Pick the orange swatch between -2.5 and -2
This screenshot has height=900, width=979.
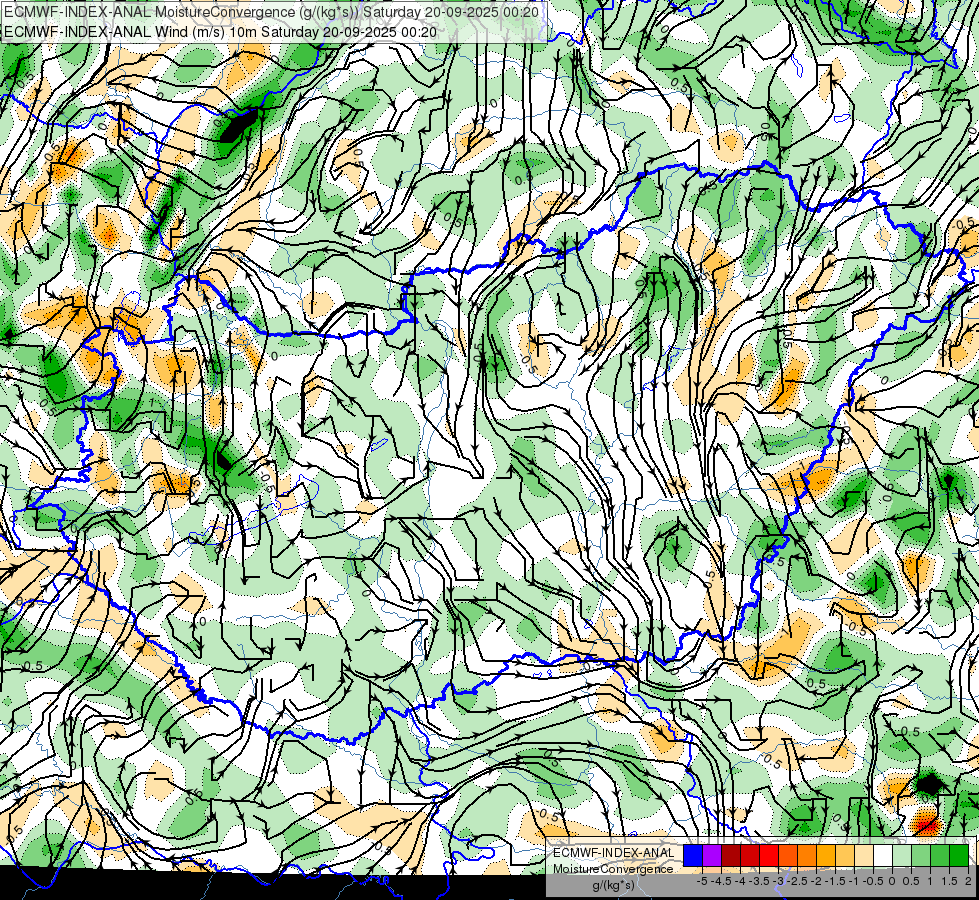pos(807,855)
